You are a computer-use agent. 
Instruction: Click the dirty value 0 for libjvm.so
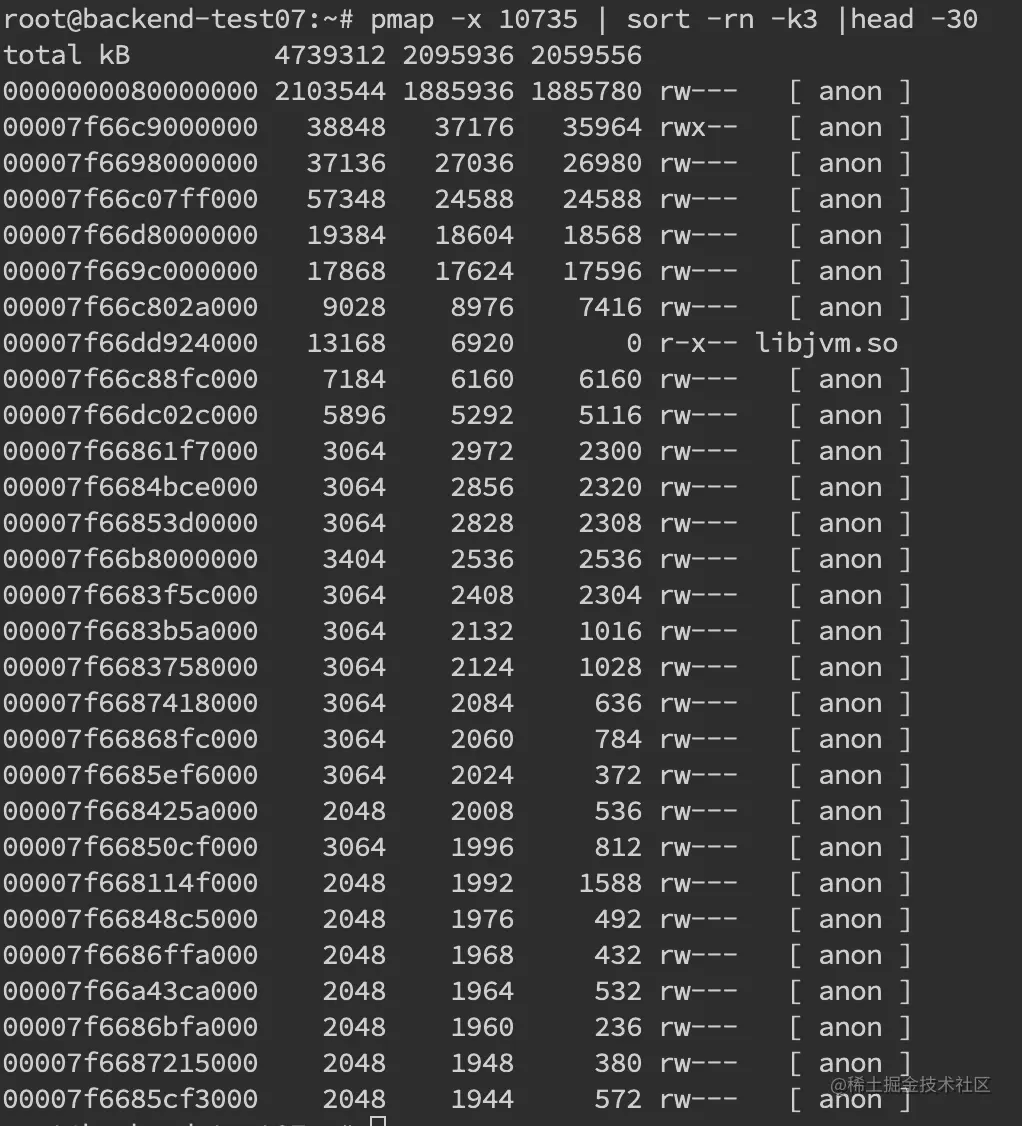coord(634,344)
